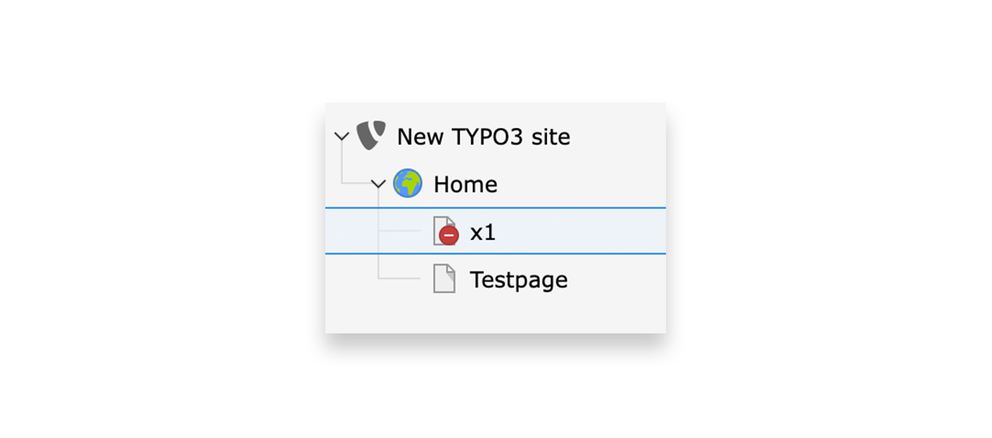Screen dimensions: 992x438
Task: Click the TYPO3 logo icon
Action: click(371, 135)
